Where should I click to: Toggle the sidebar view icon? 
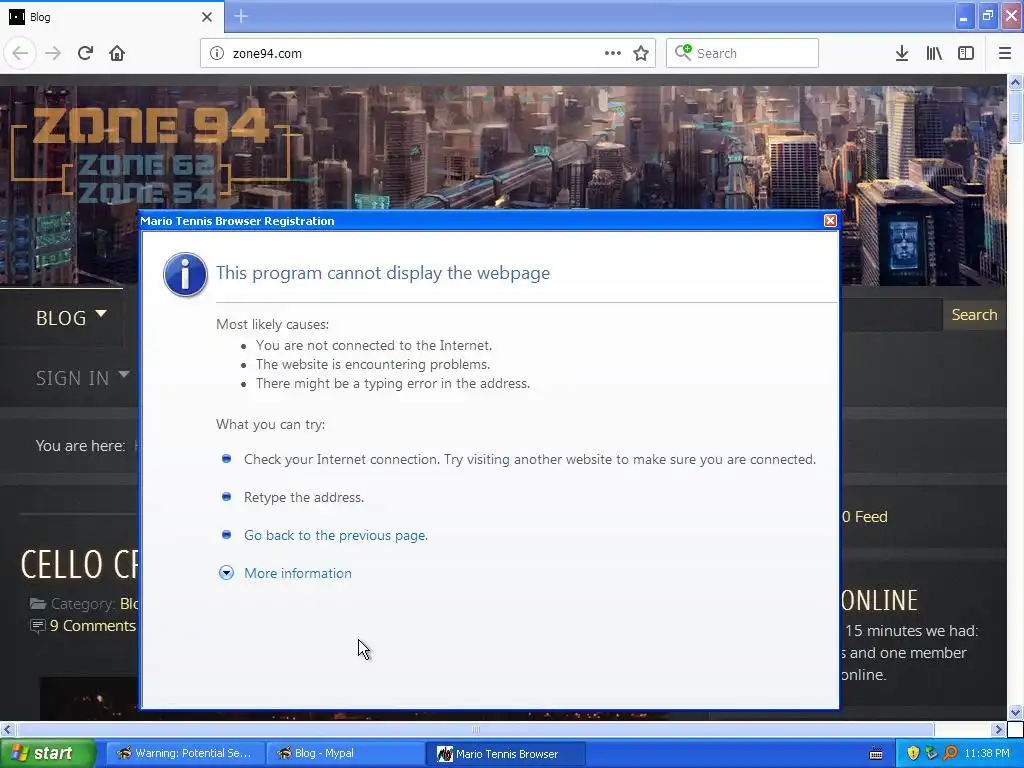966,54
